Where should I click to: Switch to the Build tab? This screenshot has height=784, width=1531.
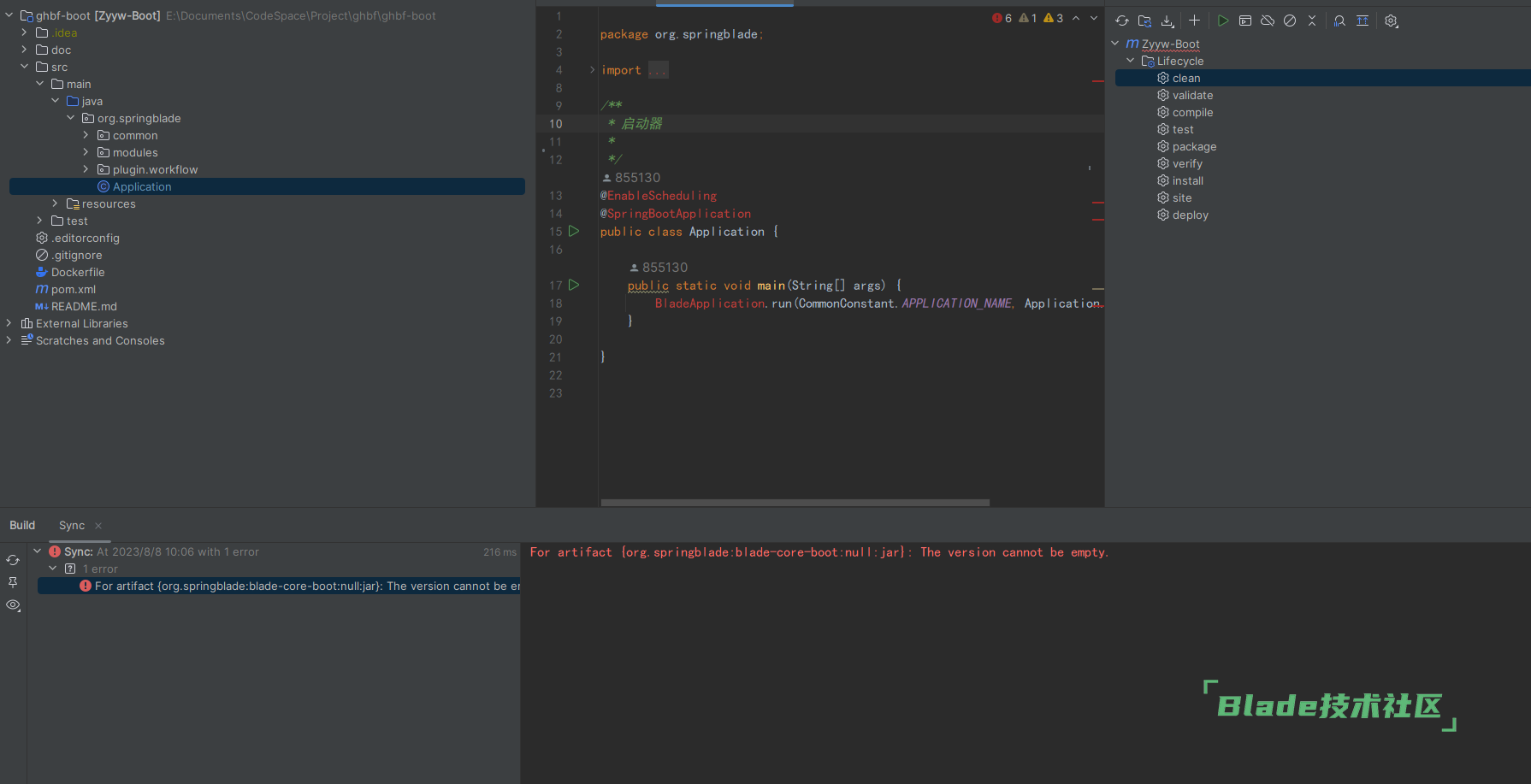[22, 525]
